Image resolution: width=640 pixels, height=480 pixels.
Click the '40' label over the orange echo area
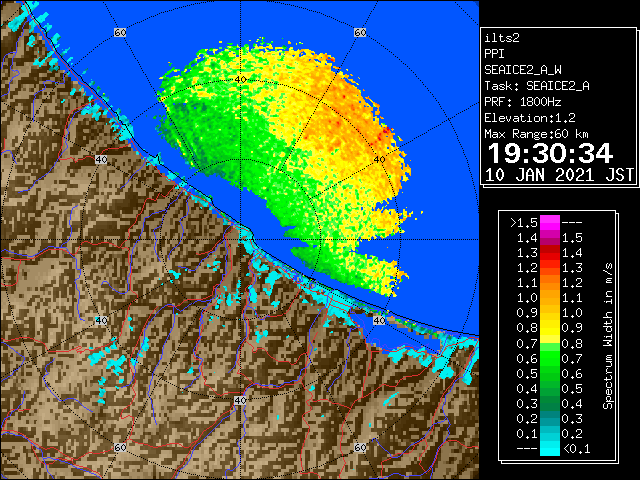tap(380, 160)
